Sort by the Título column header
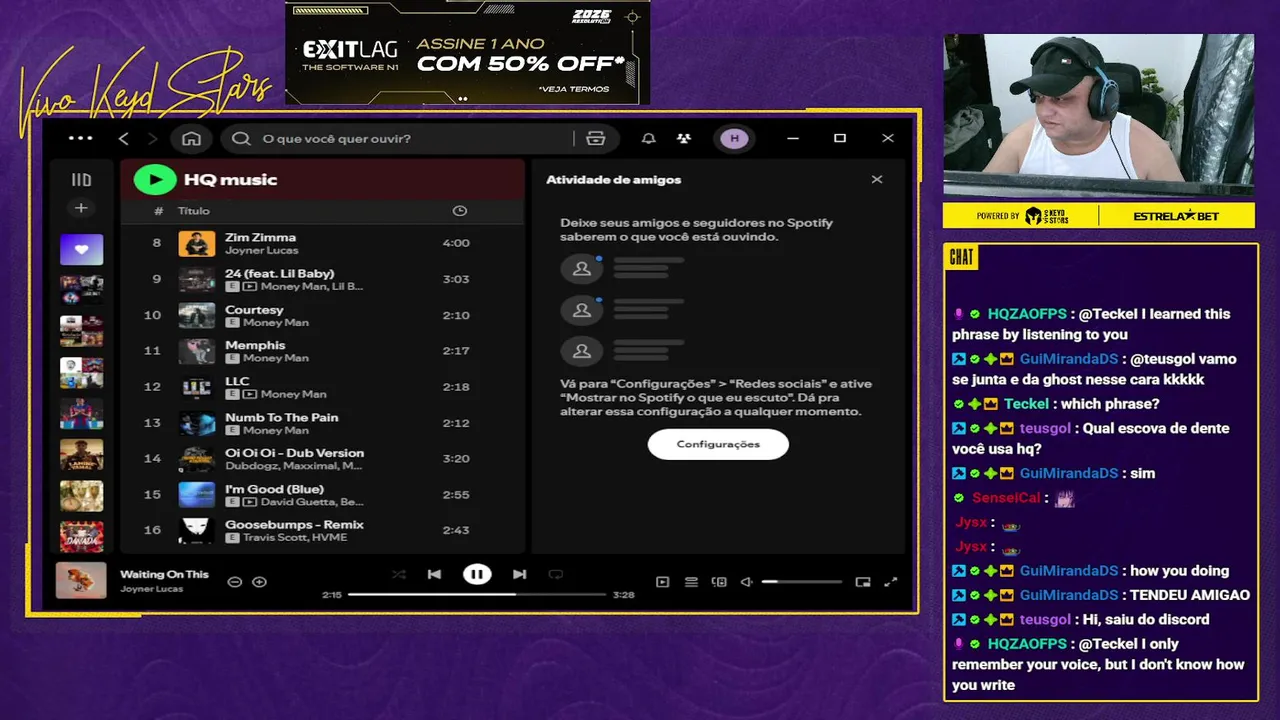Screen dimensions: 1280x720 tap(194, 211)
